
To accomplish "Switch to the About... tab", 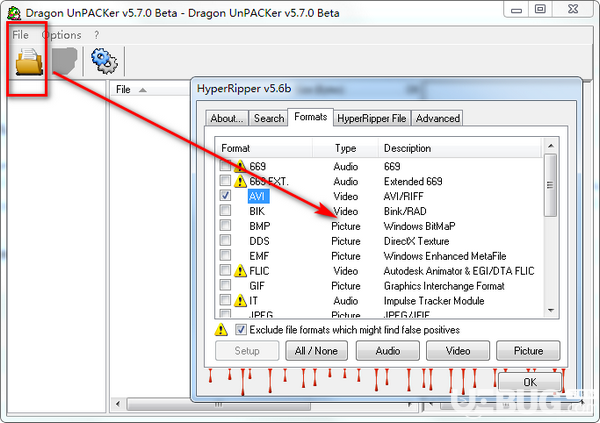I will click(227, 118).
